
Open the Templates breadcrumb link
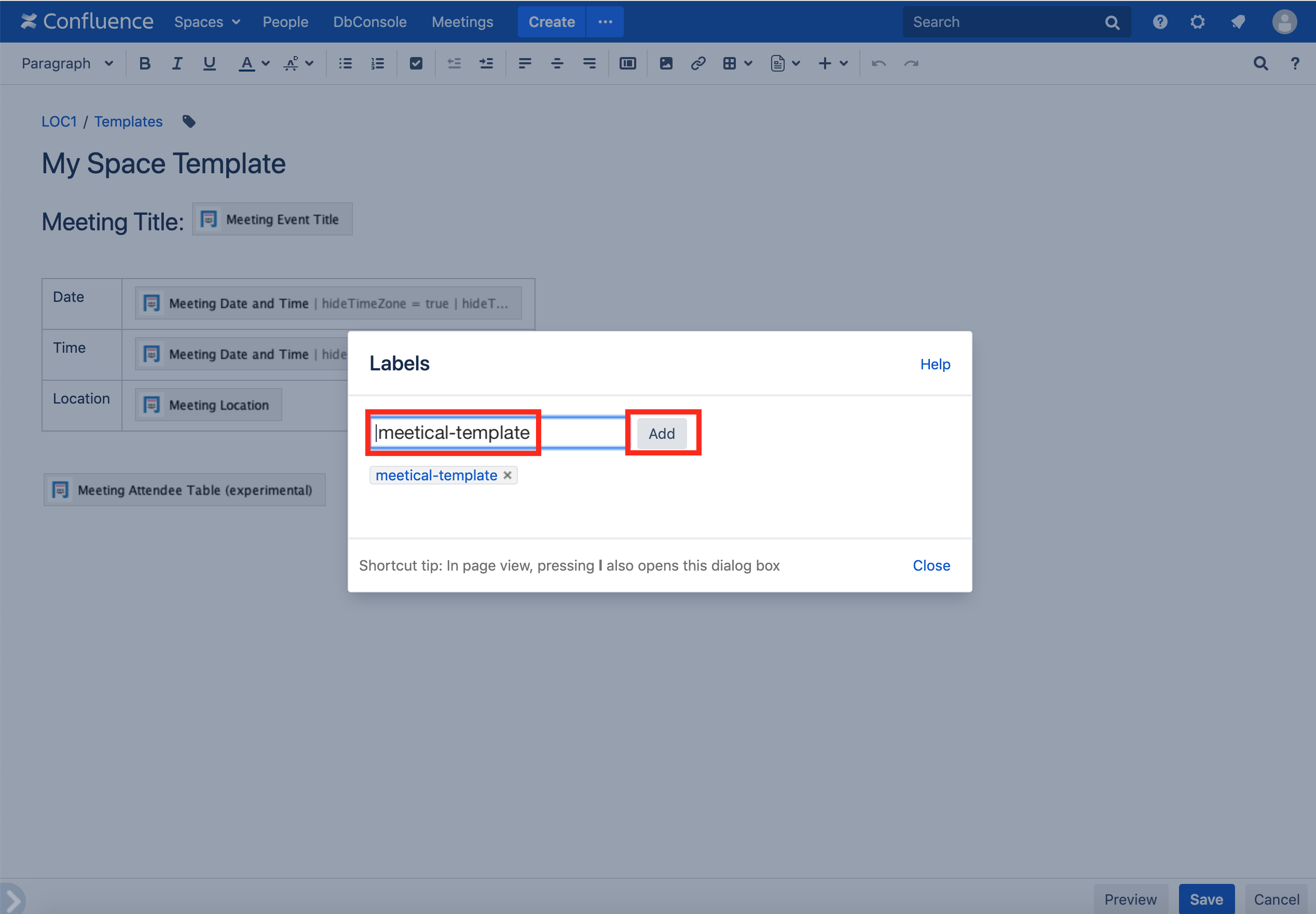tap(128, 121)
